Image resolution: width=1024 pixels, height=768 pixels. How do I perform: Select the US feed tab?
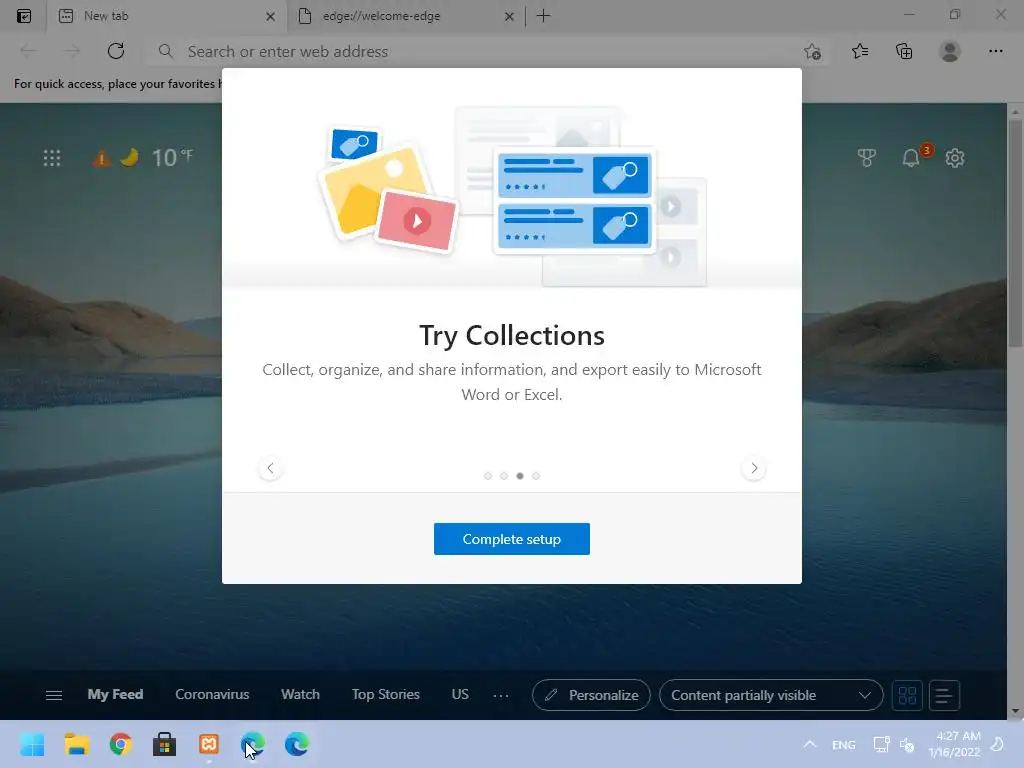(460, 694)
